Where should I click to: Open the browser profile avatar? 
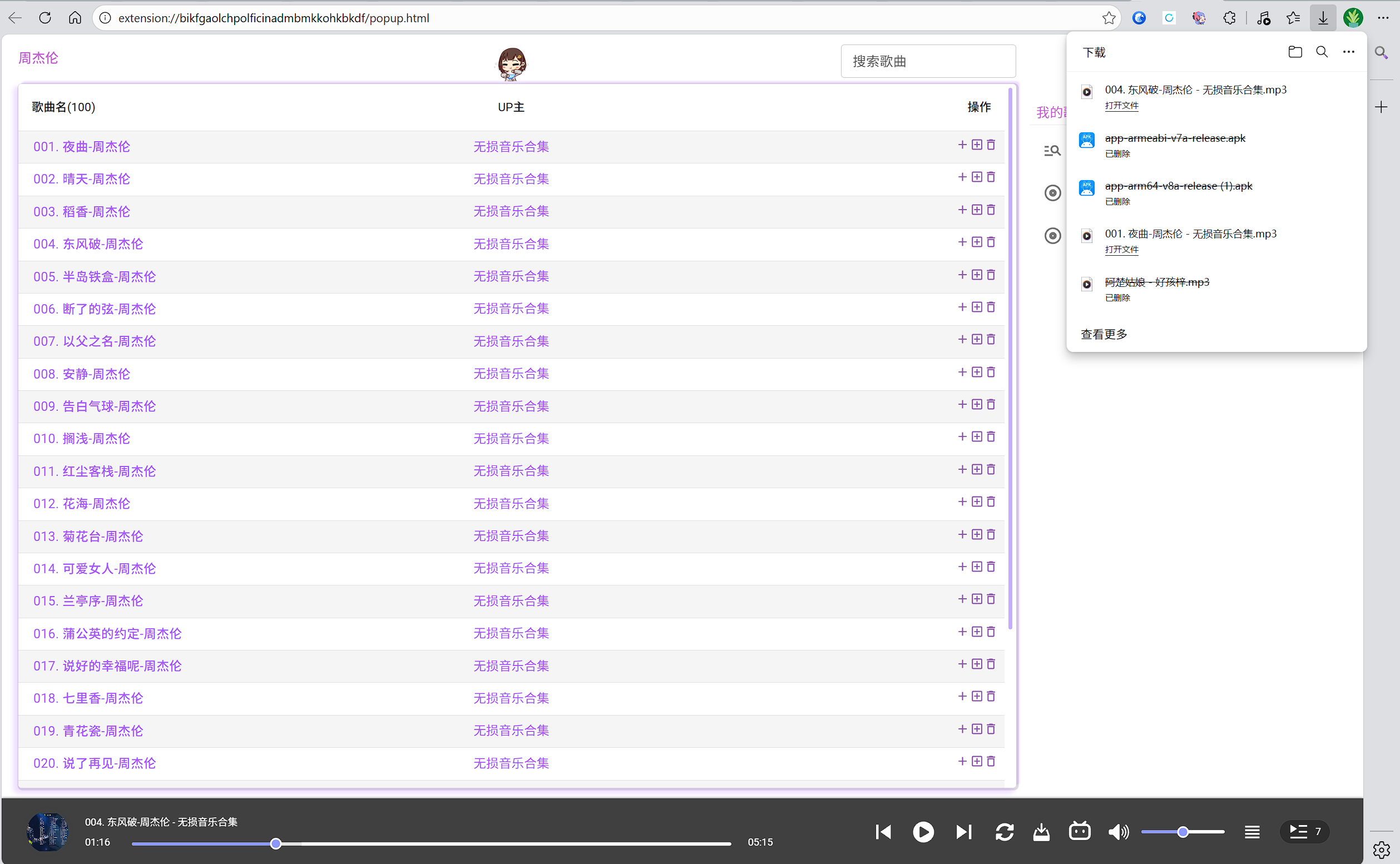click(x=1353, y=18)
